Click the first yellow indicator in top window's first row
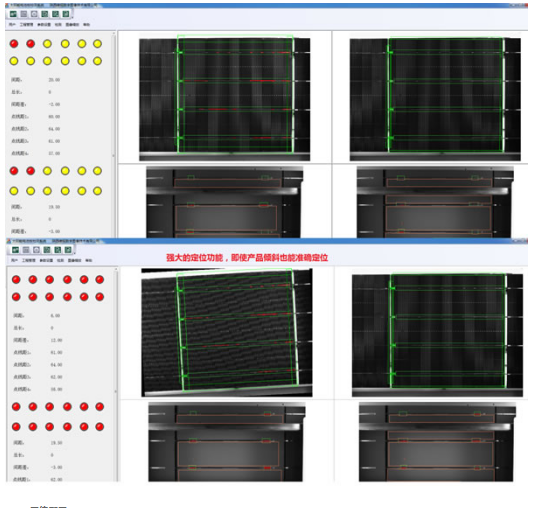The height and width of the screenshot is (508, 546). tap(47, 44)
